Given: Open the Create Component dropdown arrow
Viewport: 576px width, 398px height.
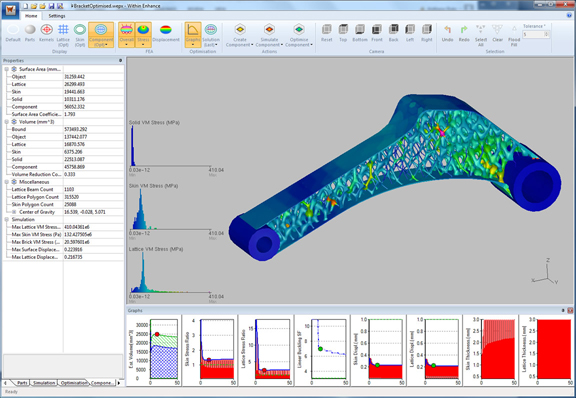Looking at the screenshot, I should [x=252, y=45].
